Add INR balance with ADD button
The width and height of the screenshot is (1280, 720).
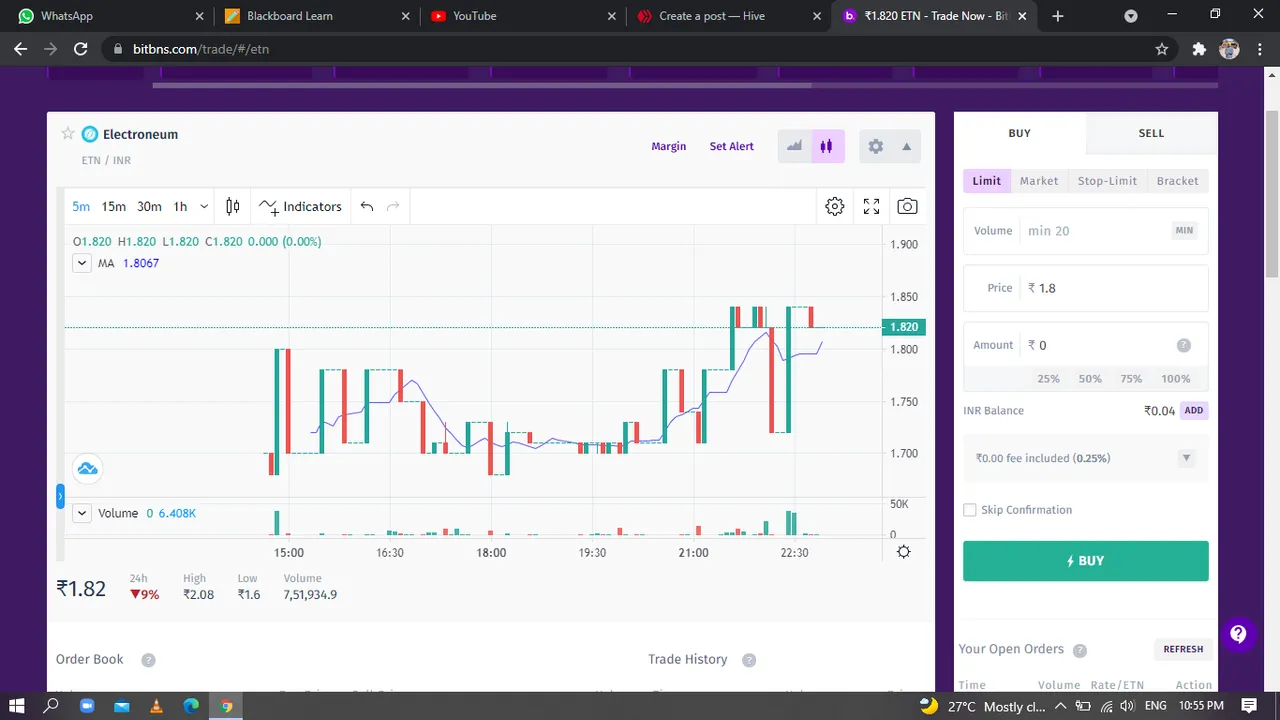click(1194, 410)
